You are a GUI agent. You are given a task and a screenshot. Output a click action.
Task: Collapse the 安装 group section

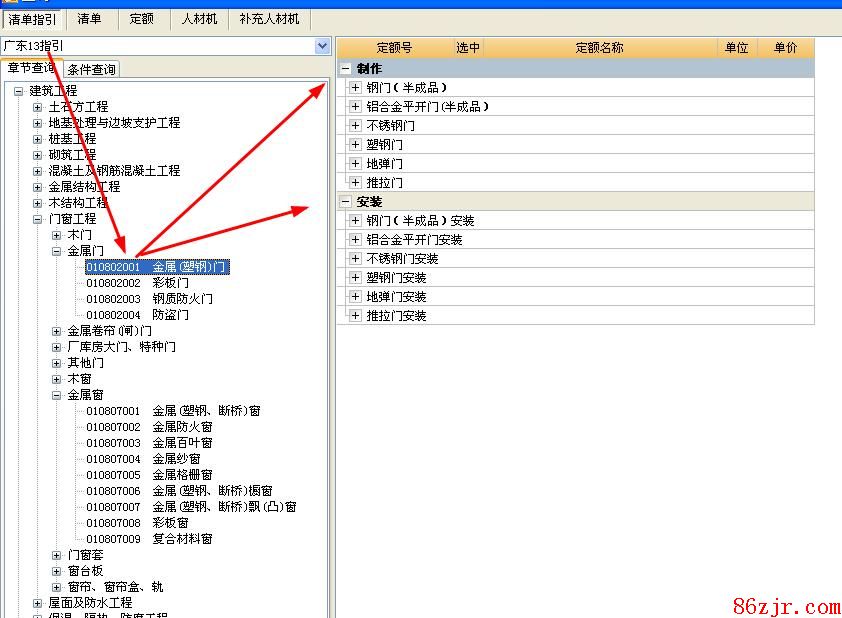coord(346,202)
